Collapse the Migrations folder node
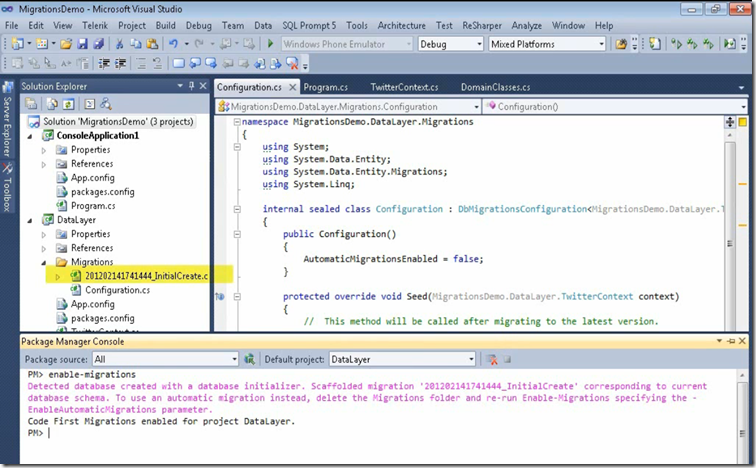Screen dimensions: 756x468 pos(43,263)
